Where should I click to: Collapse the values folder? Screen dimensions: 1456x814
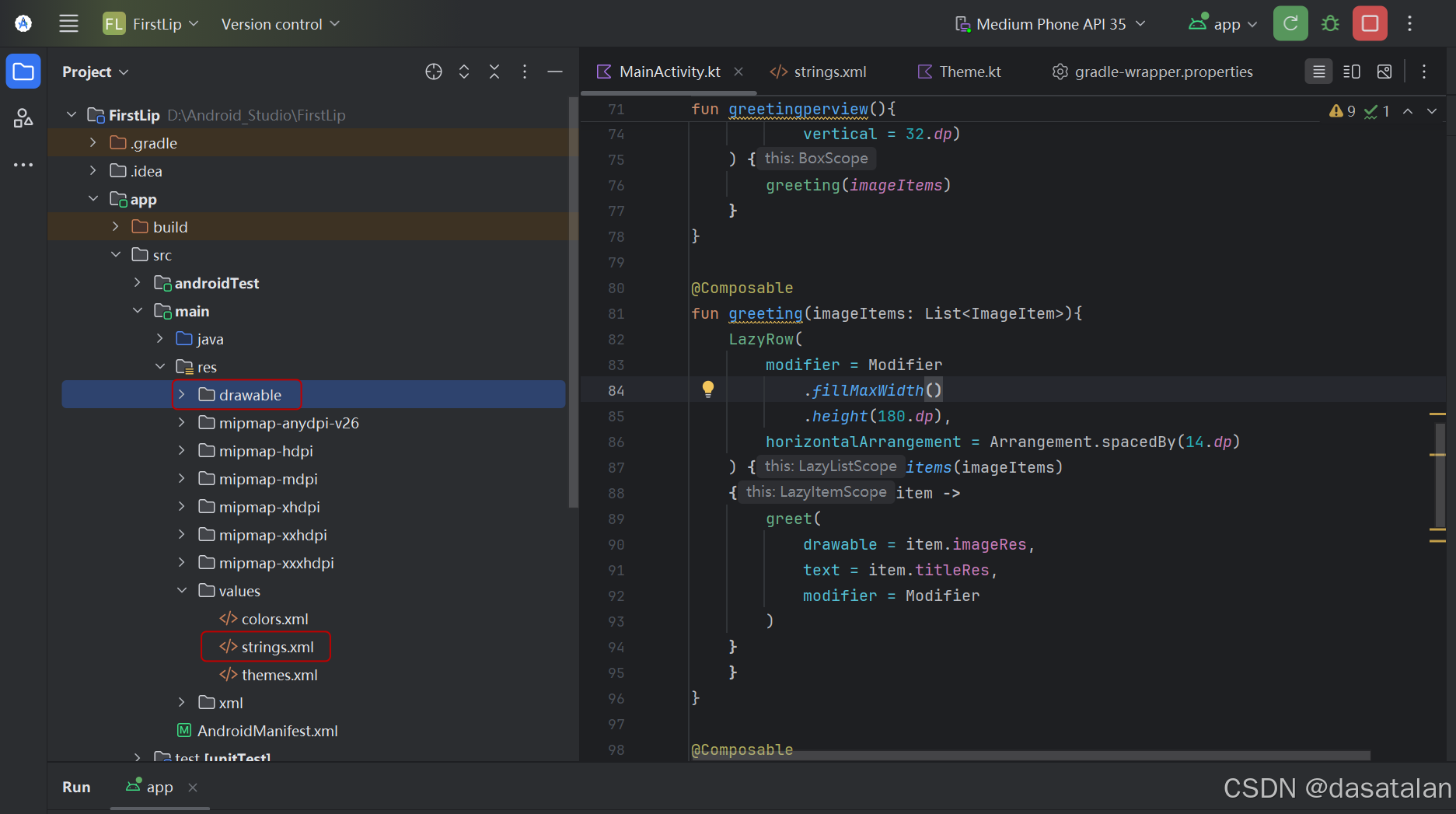tap(182, 590)
